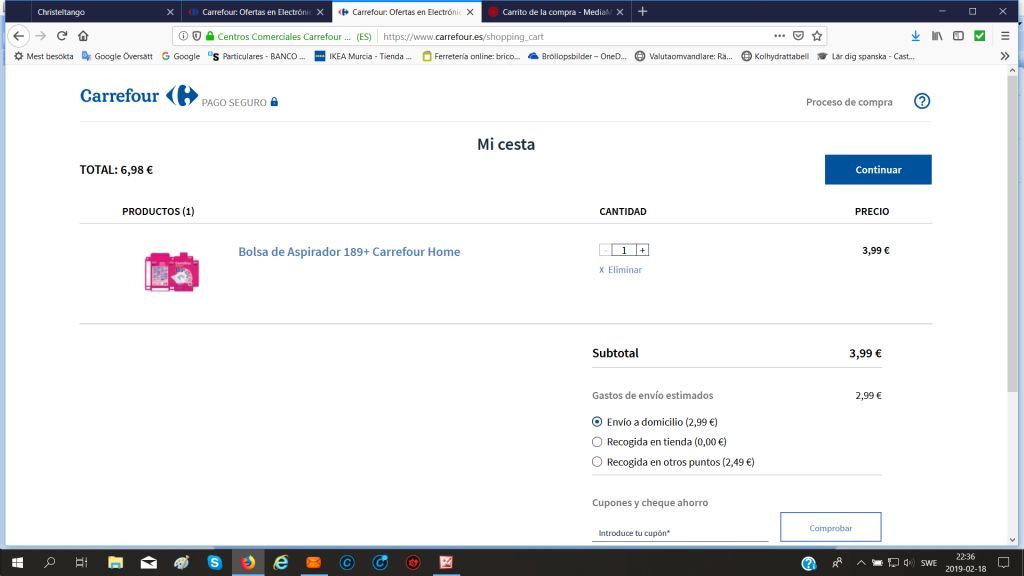Viewport: 1024px width, 576px height.
Task: Click the Carrefour logo
Action: [139, 95]
